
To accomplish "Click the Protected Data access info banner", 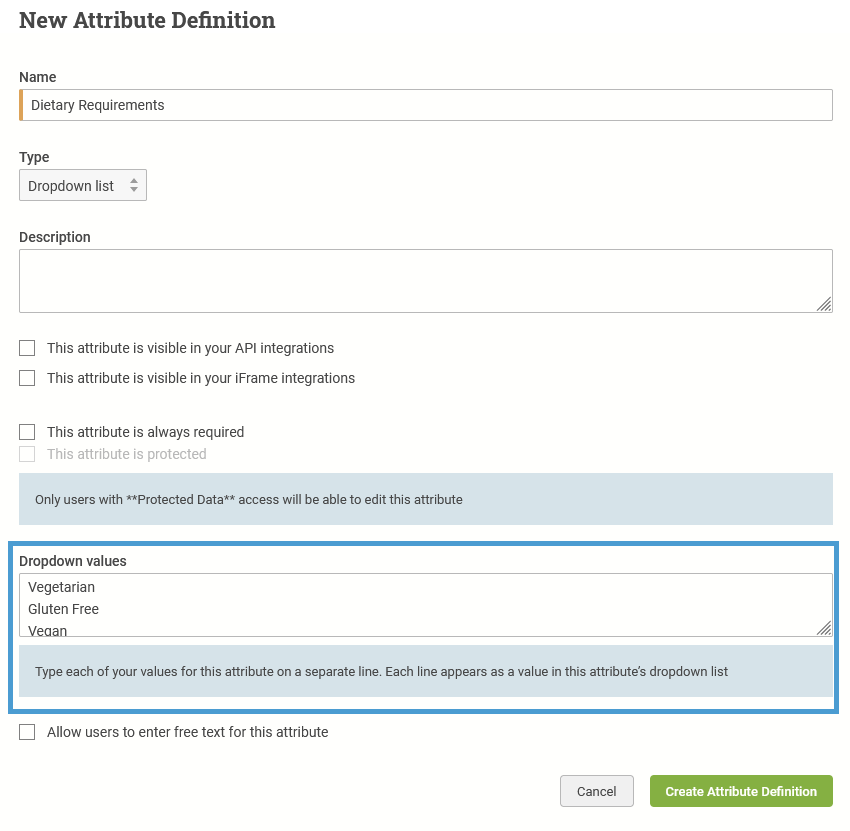I will coord(426,499).
